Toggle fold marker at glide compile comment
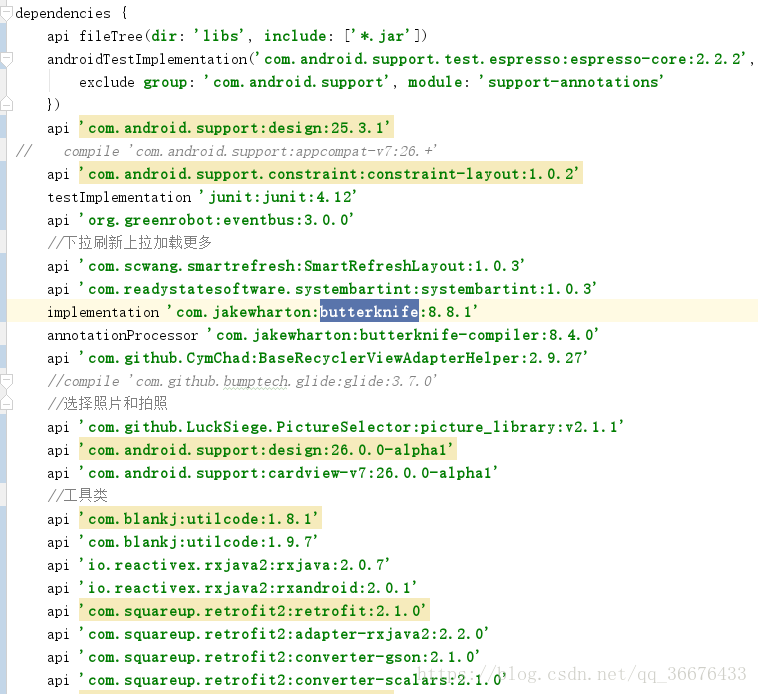 (6, 381)
